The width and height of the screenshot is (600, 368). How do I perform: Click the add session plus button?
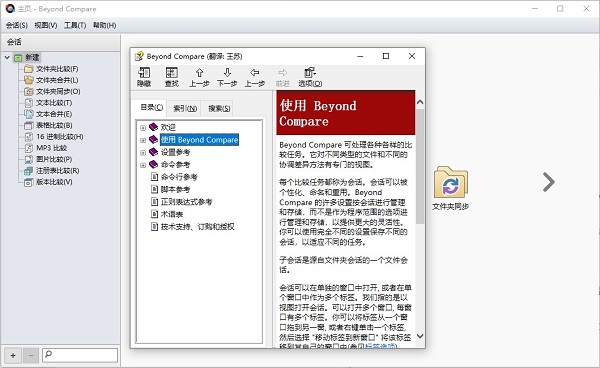(x=13, y=355)
